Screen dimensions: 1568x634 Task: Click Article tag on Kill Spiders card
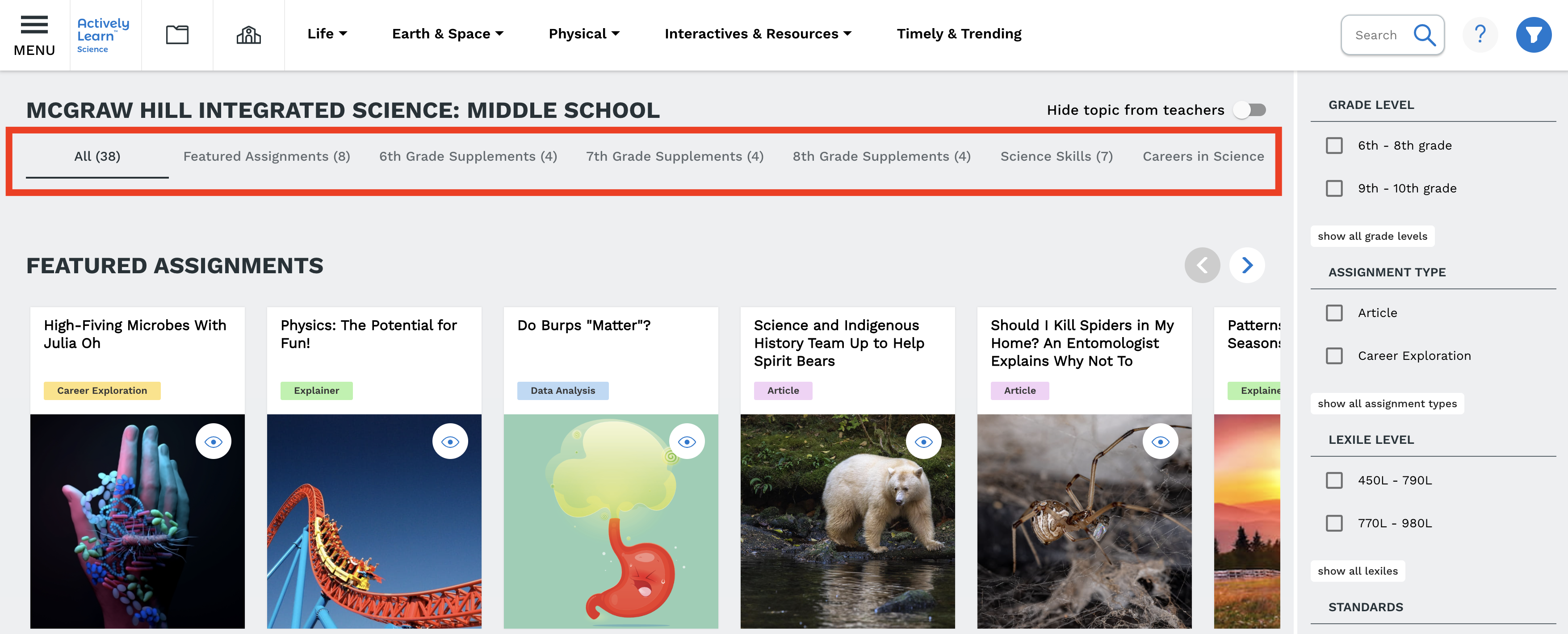[x=1020, y=391]
